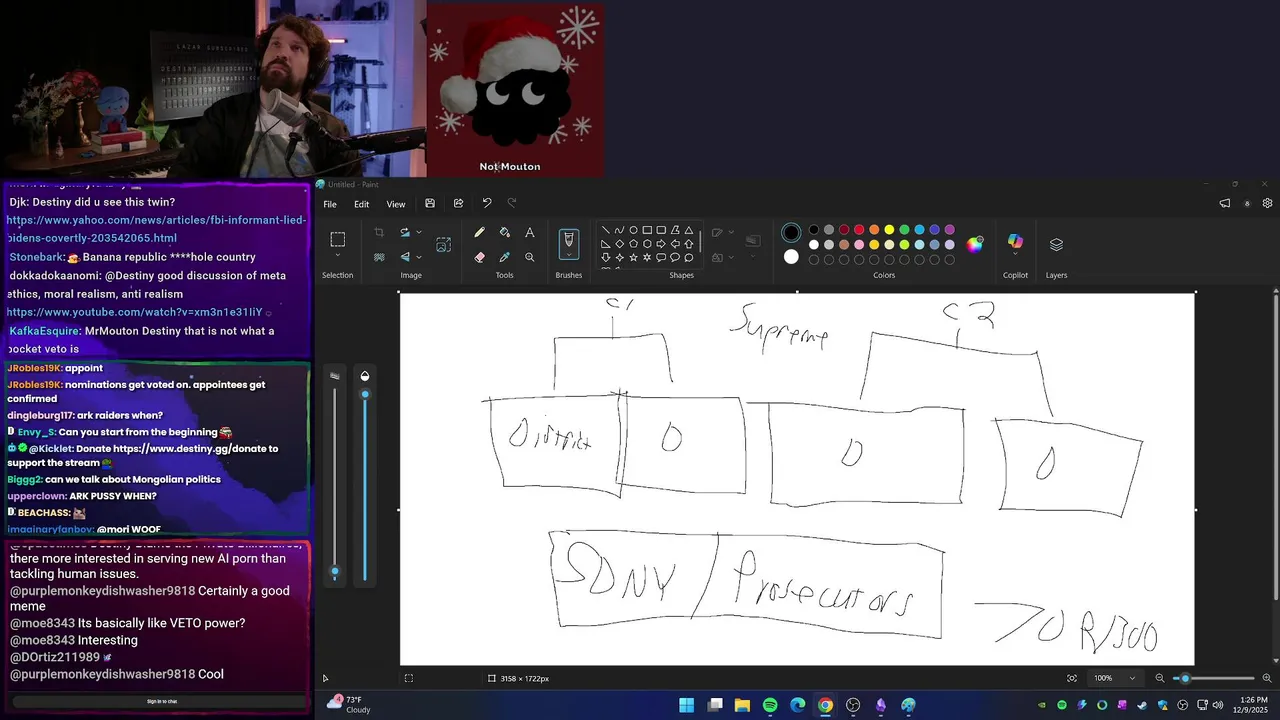Expand the brush type dropdown chevron
The image size is (1280, 720).
[x=569, y=256]
